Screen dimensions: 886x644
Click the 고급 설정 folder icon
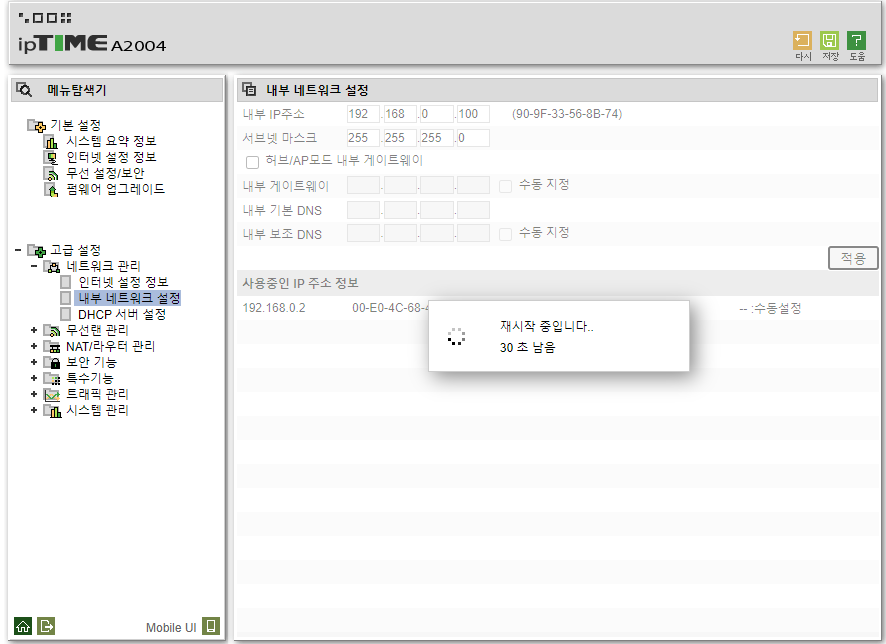[x=37, y=250]
